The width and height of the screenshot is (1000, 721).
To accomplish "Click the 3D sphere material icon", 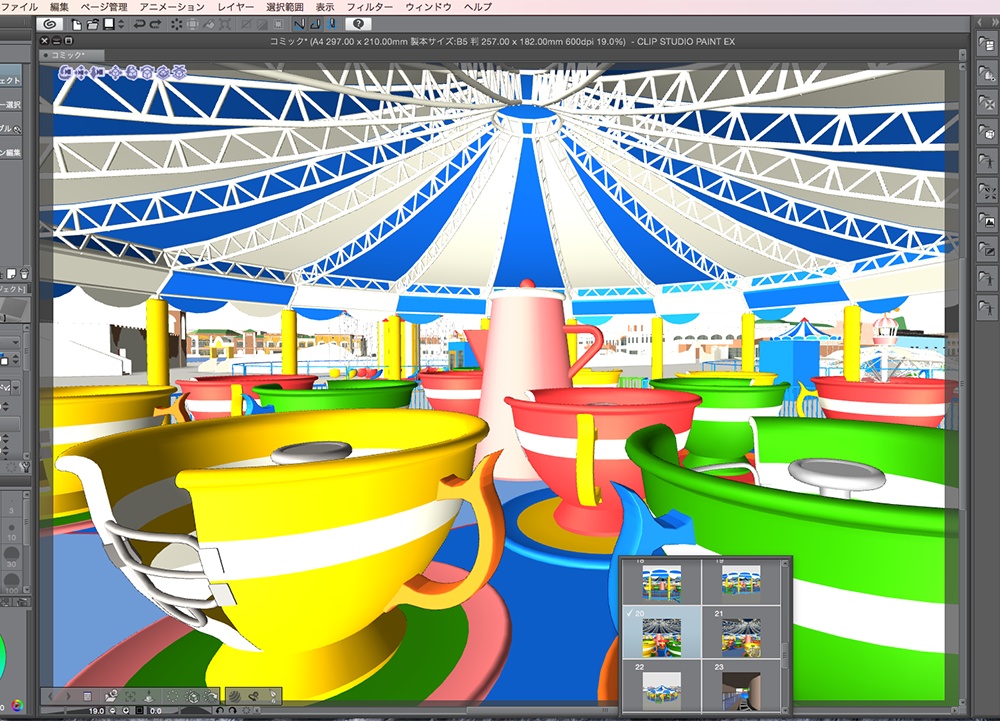I will pos(235,696).
